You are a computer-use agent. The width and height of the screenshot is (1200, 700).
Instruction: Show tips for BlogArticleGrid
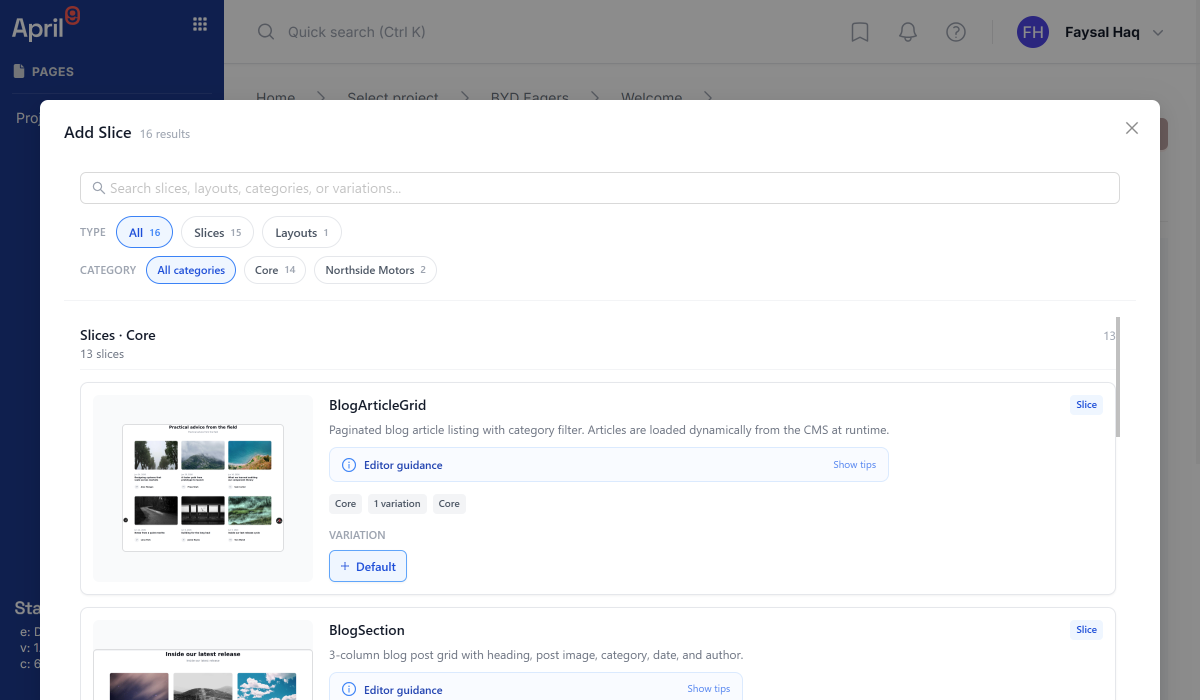[854, 465]
